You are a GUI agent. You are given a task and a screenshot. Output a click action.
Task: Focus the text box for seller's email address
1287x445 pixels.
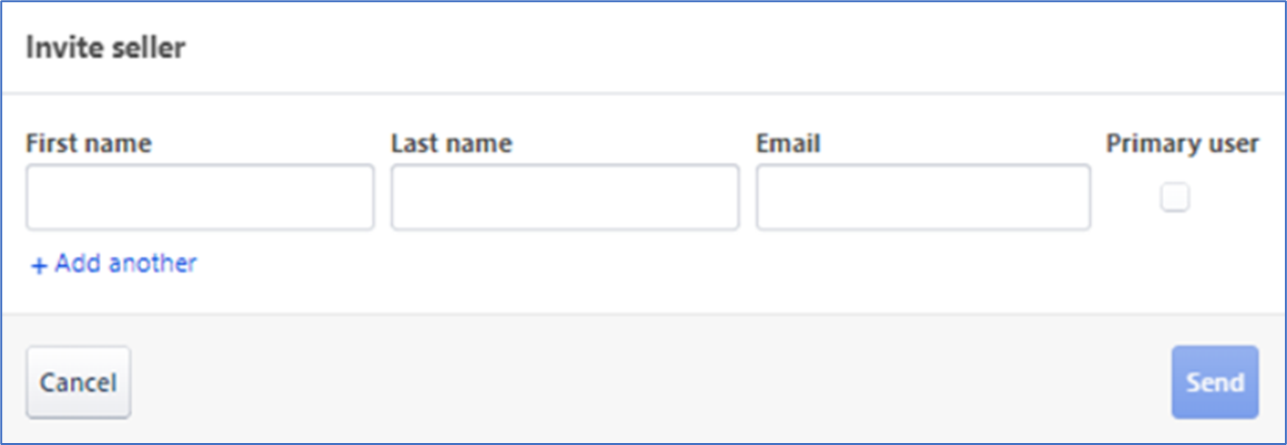coord(923,198)
